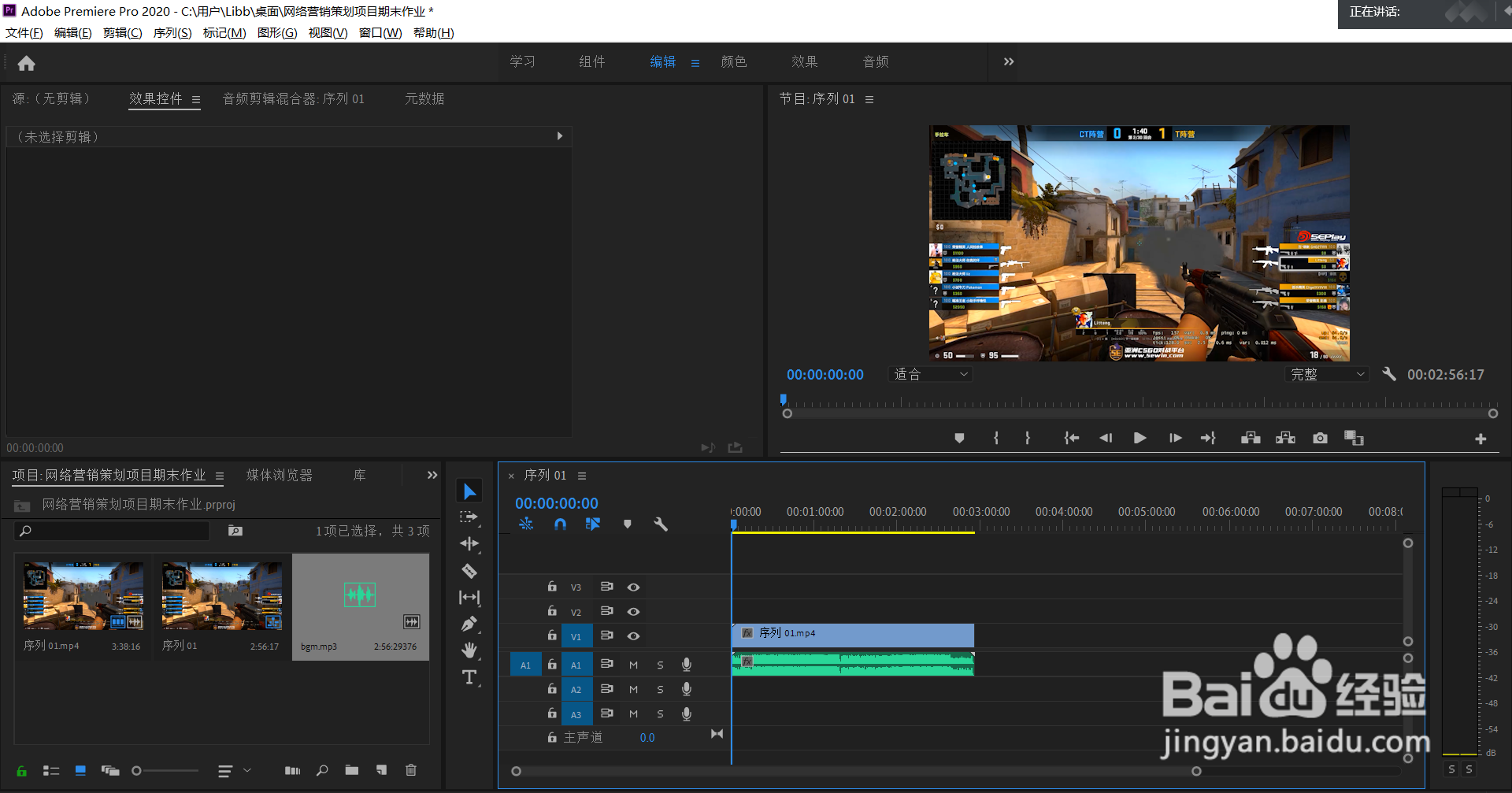The image size is (1512, 793).
Task: Click the Export Frame camera icon
Action: [1320, 438]
